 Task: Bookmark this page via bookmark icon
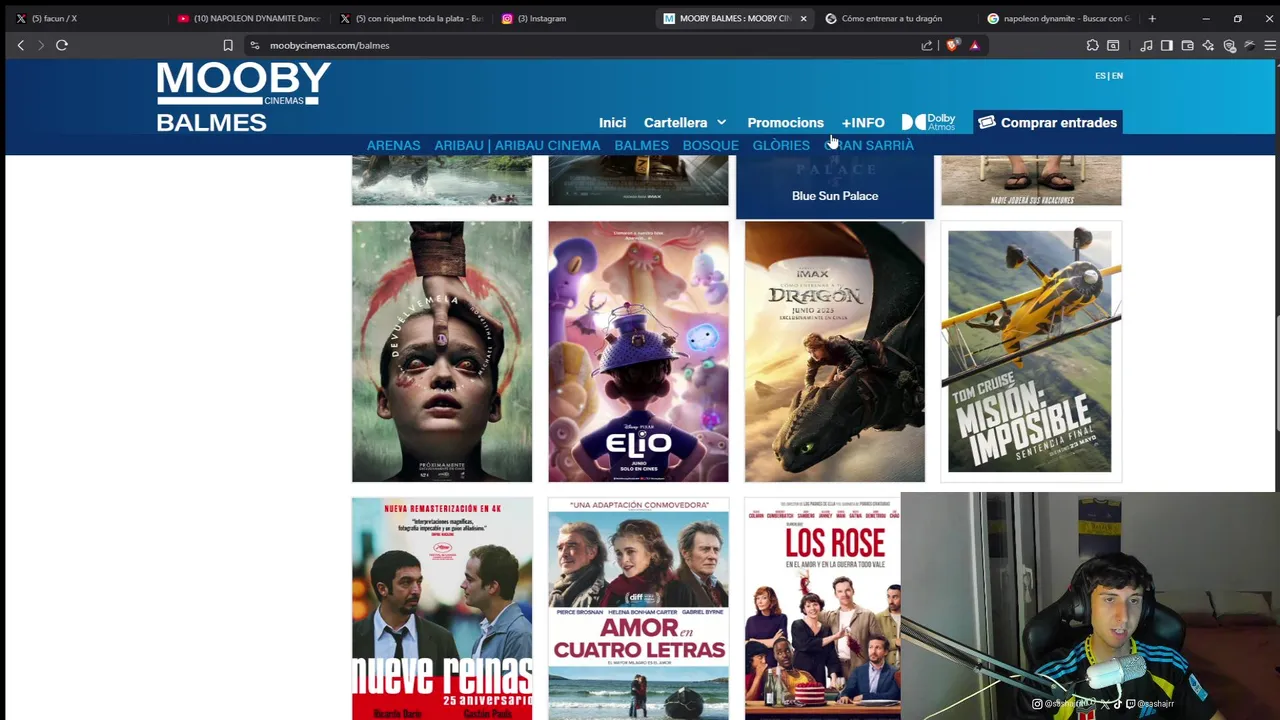click(x=228, y=45)
